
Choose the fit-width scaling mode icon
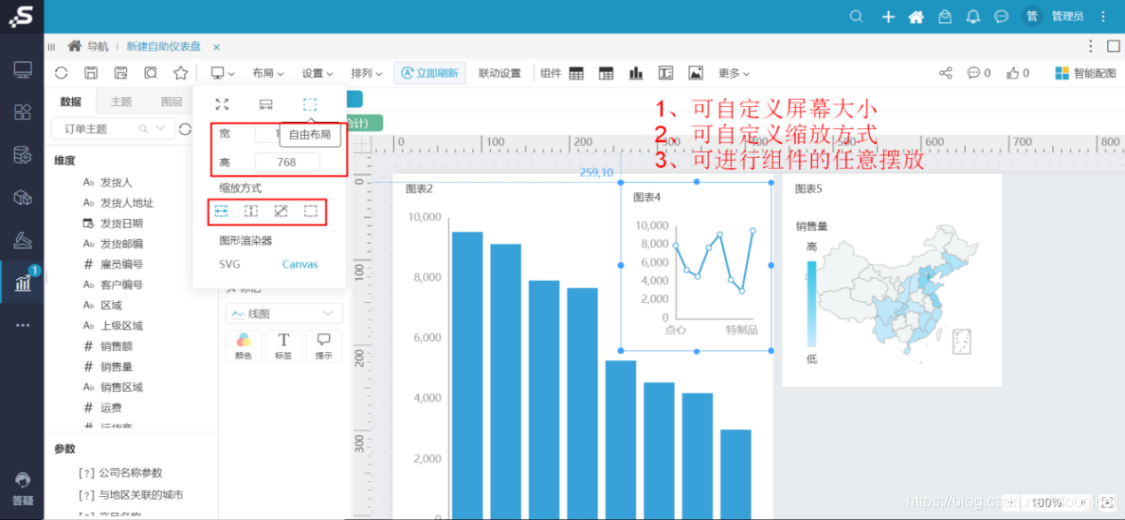click(x=221, y=211)
